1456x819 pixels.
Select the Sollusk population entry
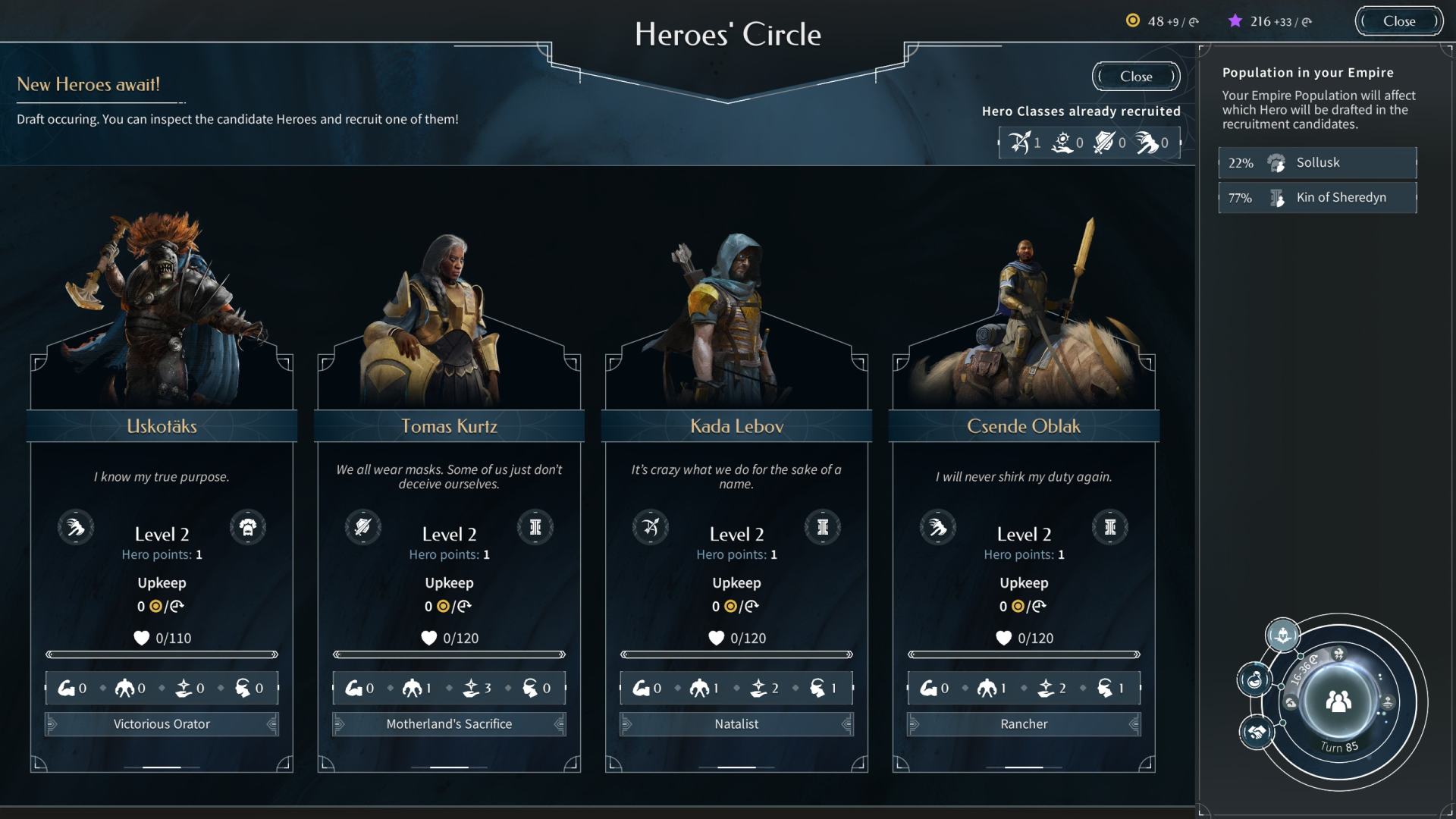[x=1317, y=162]
